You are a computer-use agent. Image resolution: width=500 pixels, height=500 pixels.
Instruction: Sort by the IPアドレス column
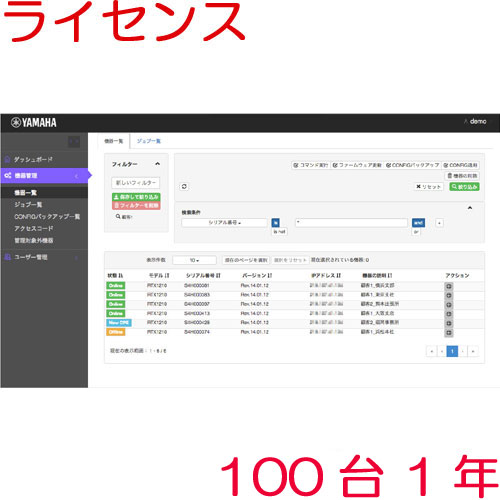(326, 275)
